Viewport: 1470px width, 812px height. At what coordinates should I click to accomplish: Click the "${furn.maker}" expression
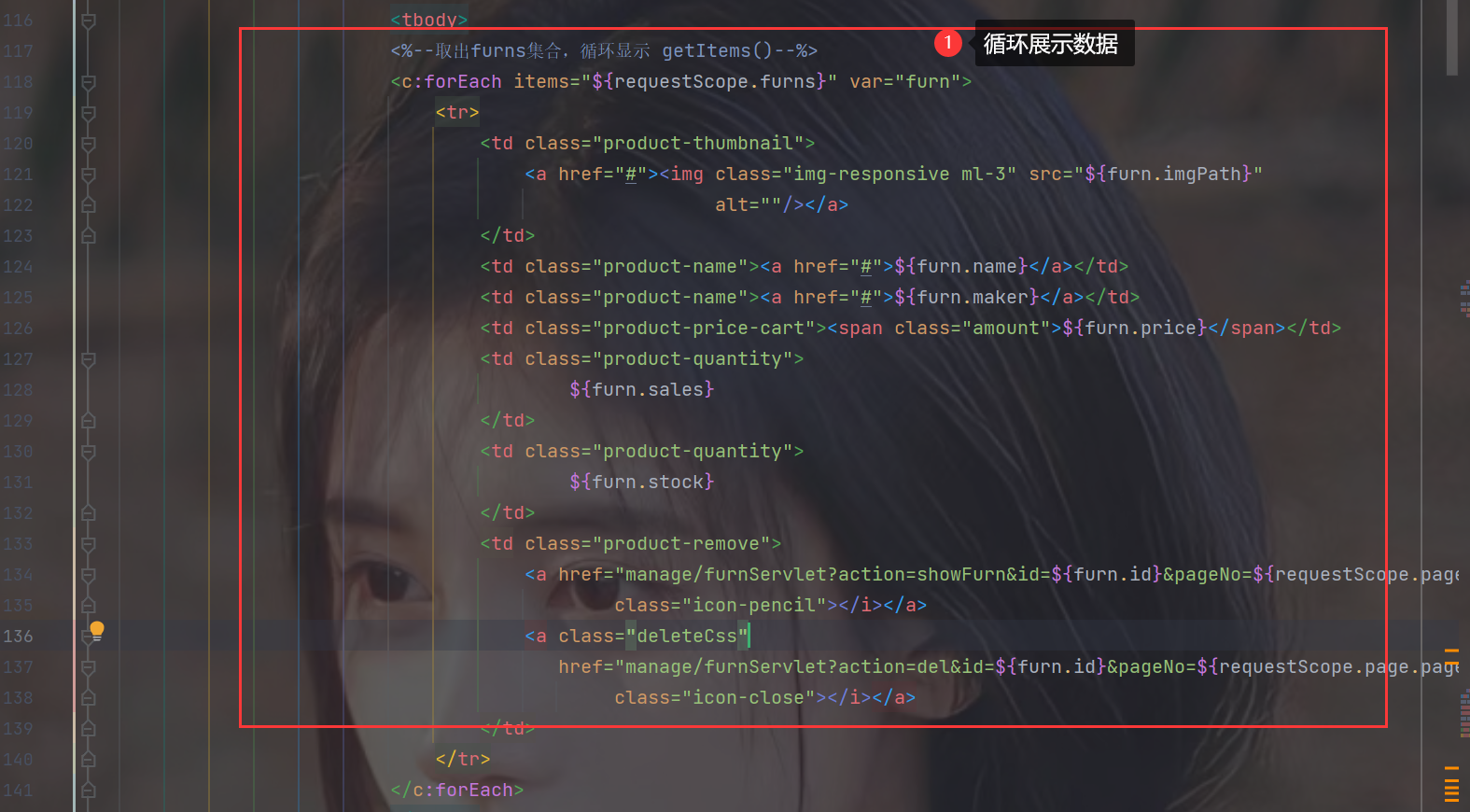[x=966, y=298]
